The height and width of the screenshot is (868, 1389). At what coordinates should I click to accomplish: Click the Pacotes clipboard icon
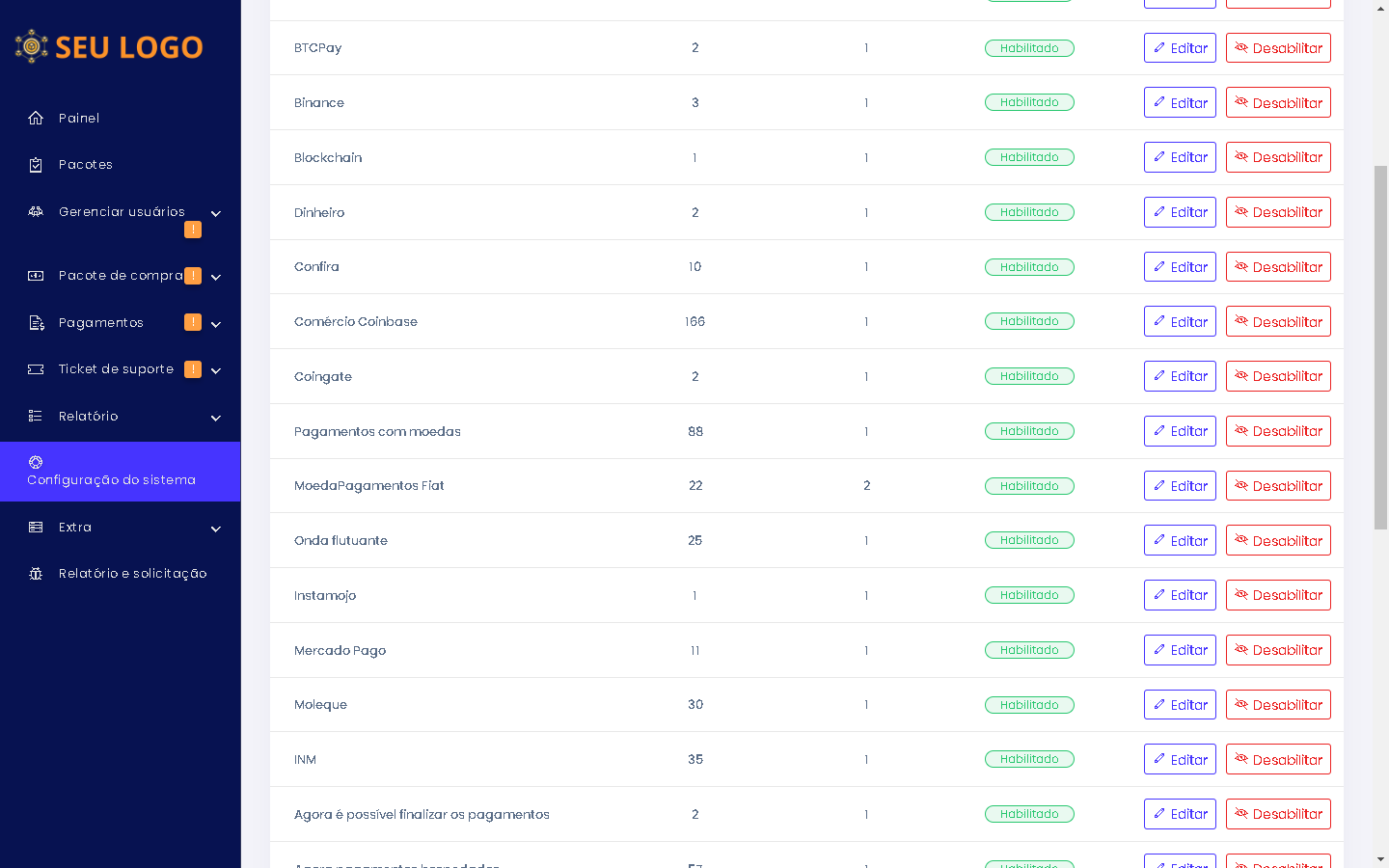tap(36, 165)
